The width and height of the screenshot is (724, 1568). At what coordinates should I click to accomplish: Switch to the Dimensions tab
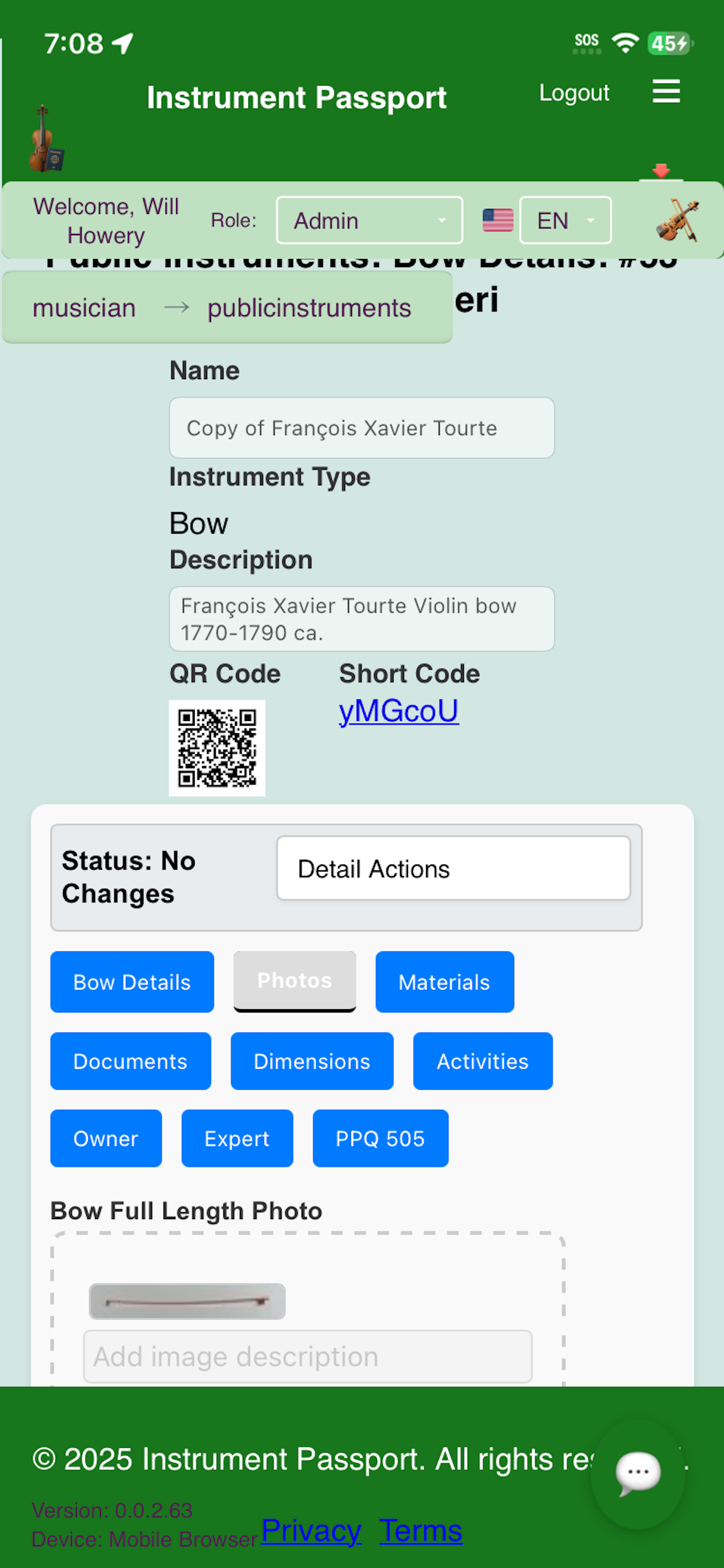click(x=311, y=1062)
